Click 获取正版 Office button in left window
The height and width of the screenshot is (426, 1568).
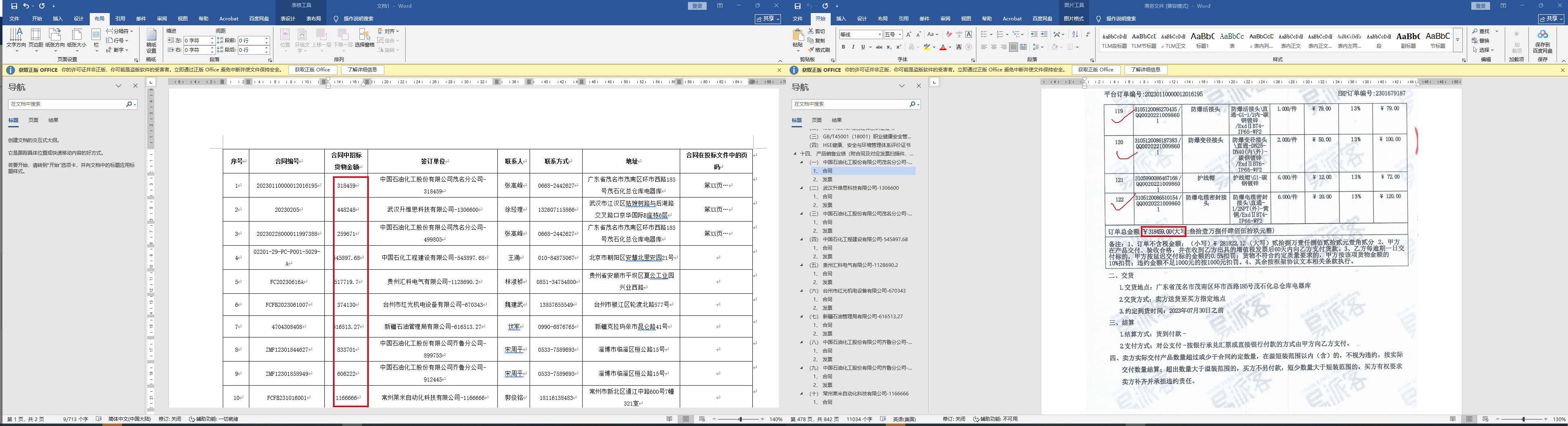pos(312,70)
